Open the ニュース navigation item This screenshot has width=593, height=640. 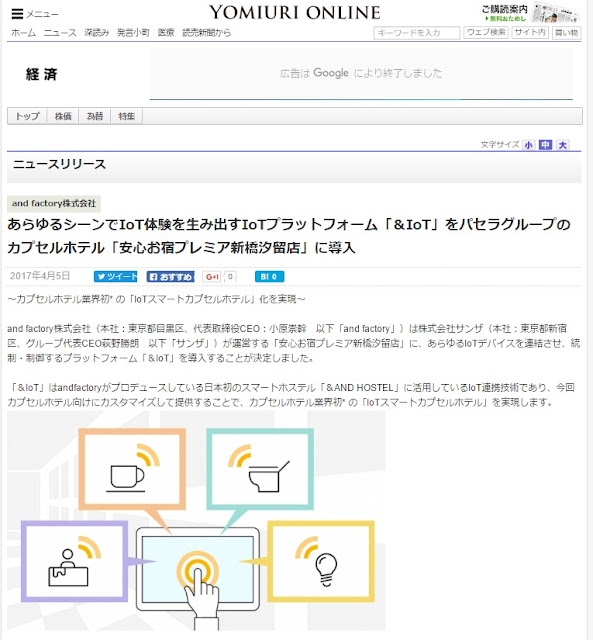click(60, 33)
